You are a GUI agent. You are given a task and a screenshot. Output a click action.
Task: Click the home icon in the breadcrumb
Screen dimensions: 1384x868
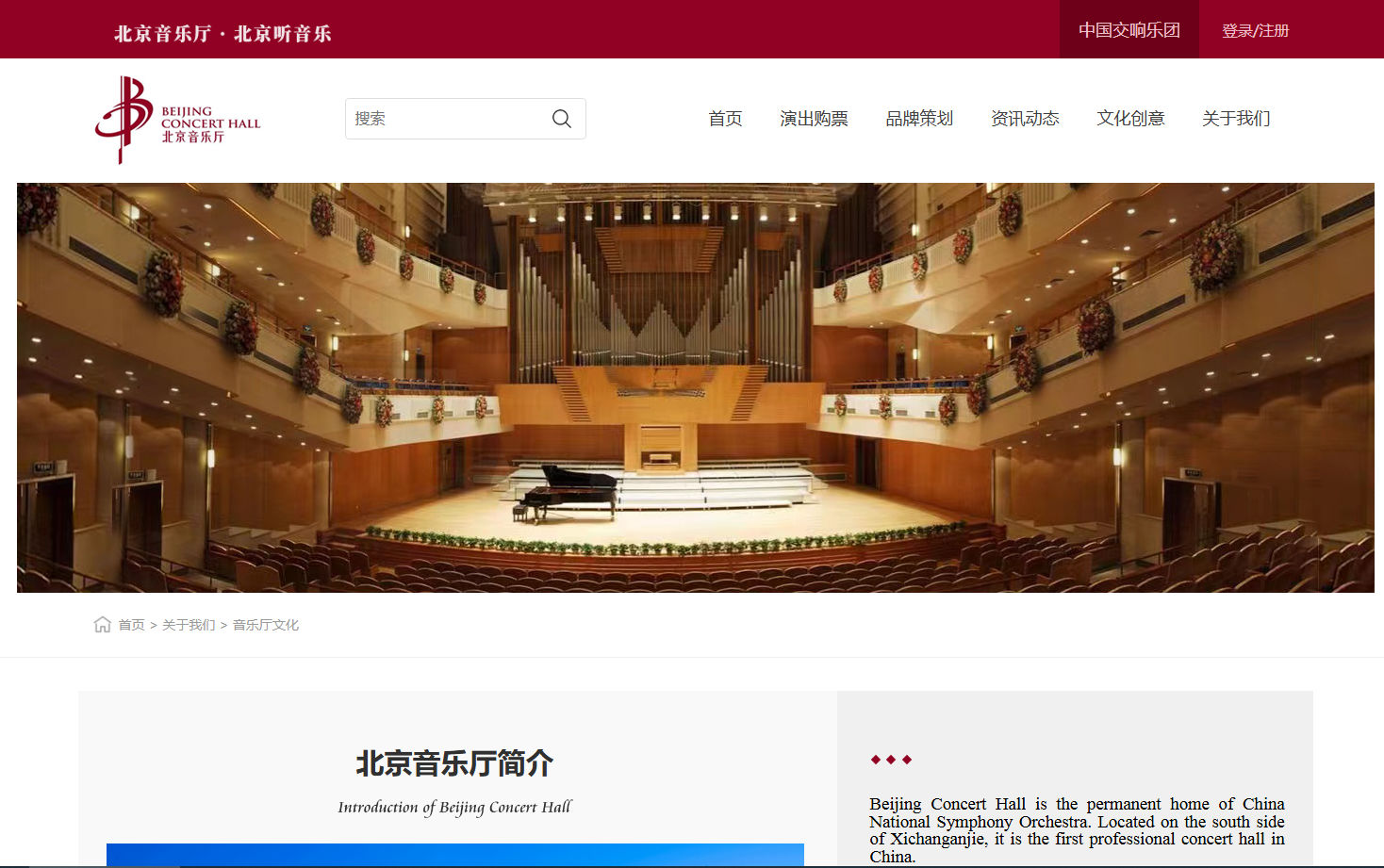[x=102, y=624]
